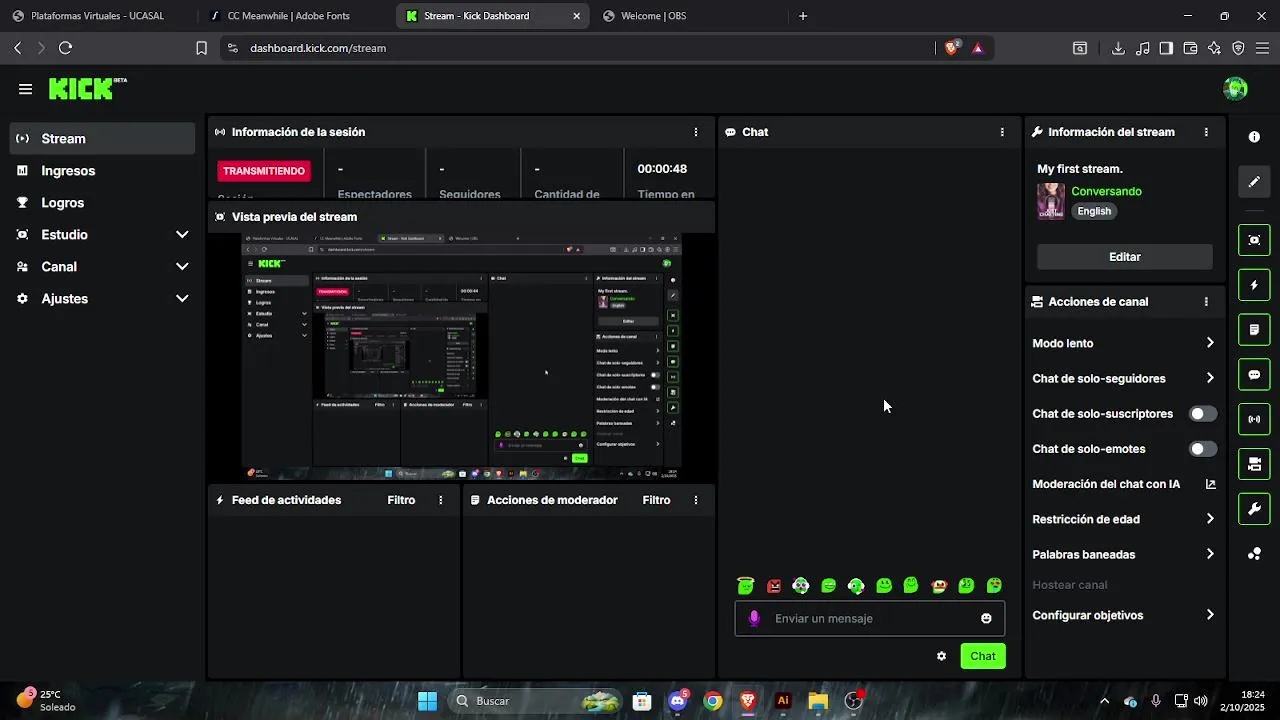The height and width of the screenshot is (720, 1280).
Task: Select Stream in the left sidebar
Action: point(102,139)
